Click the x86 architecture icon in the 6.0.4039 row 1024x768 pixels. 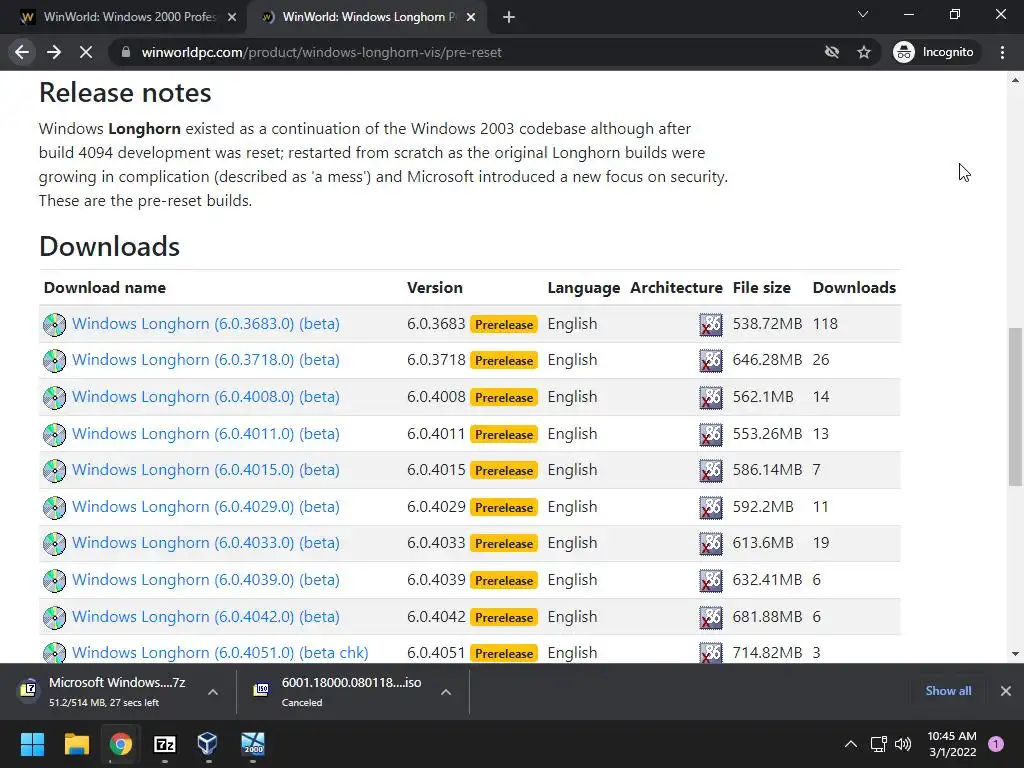point(711,581)
